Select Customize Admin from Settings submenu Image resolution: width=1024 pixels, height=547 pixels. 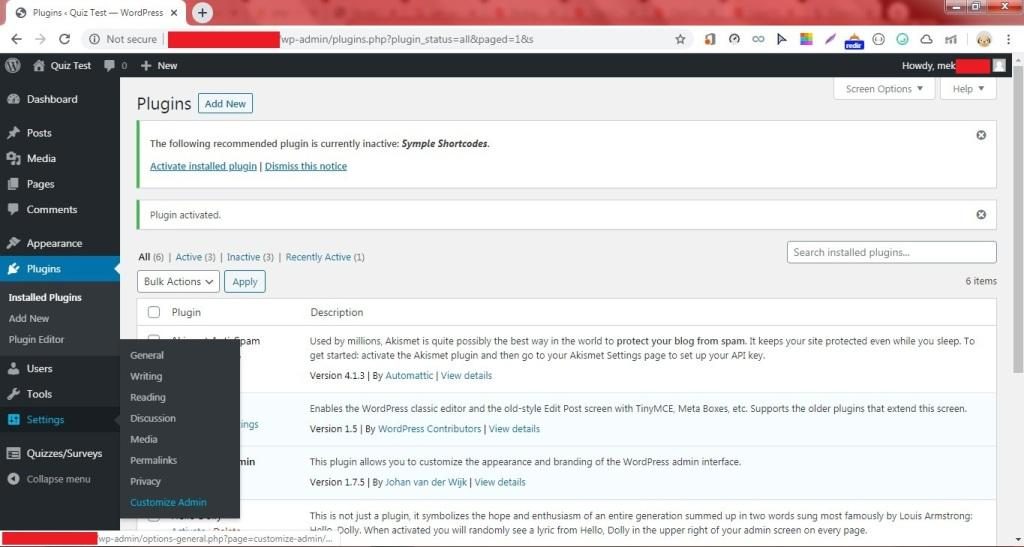pos(169,502)
